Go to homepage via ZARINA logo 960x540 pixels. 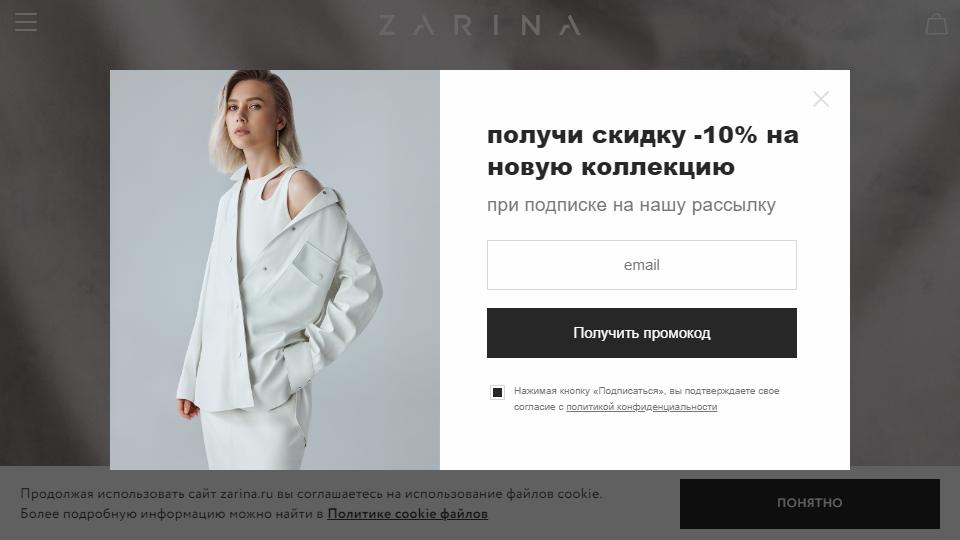click(479, 25)
